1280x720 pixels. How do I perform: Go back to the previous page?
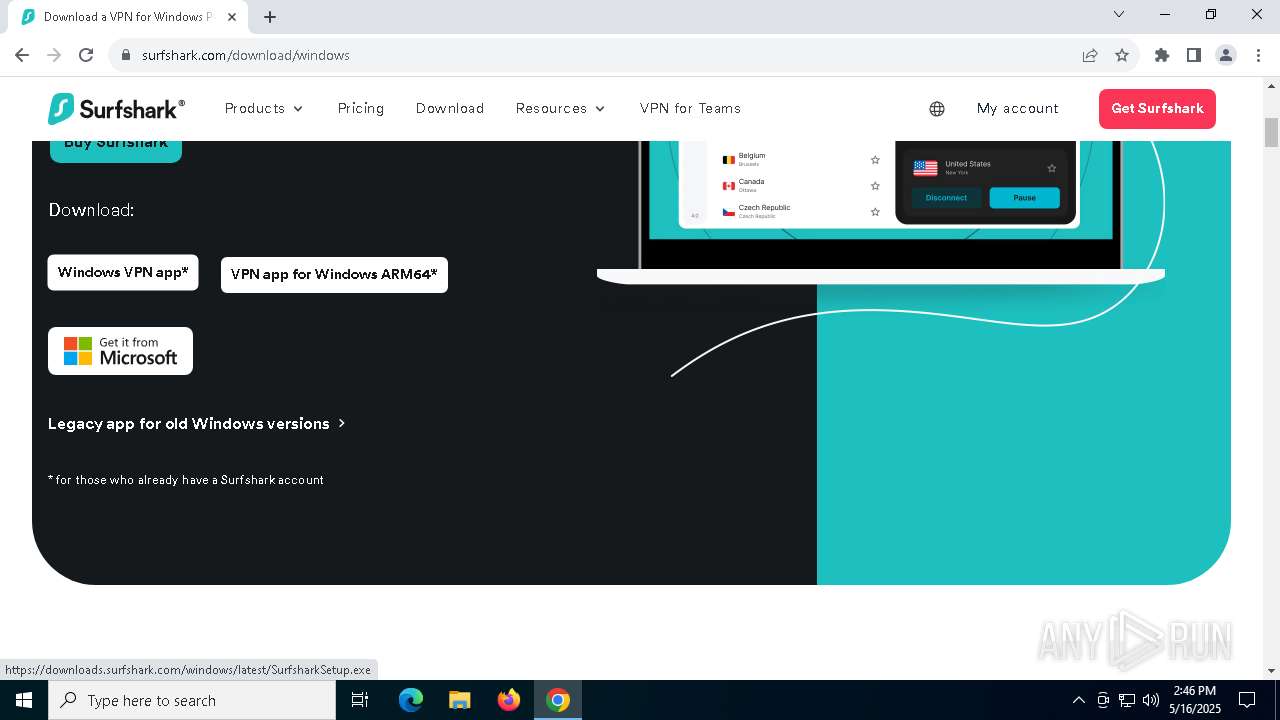[22, 55]
